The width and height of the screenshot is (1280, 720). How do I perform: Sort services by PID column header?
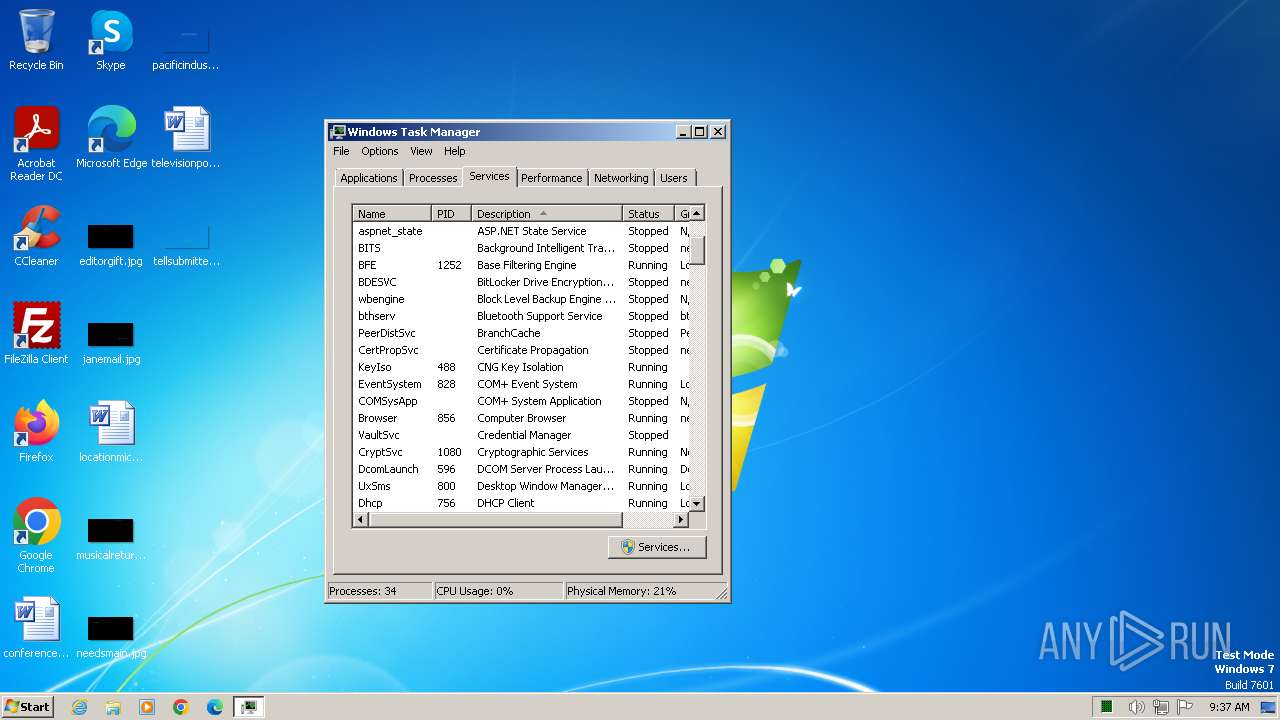pos(452,213)
